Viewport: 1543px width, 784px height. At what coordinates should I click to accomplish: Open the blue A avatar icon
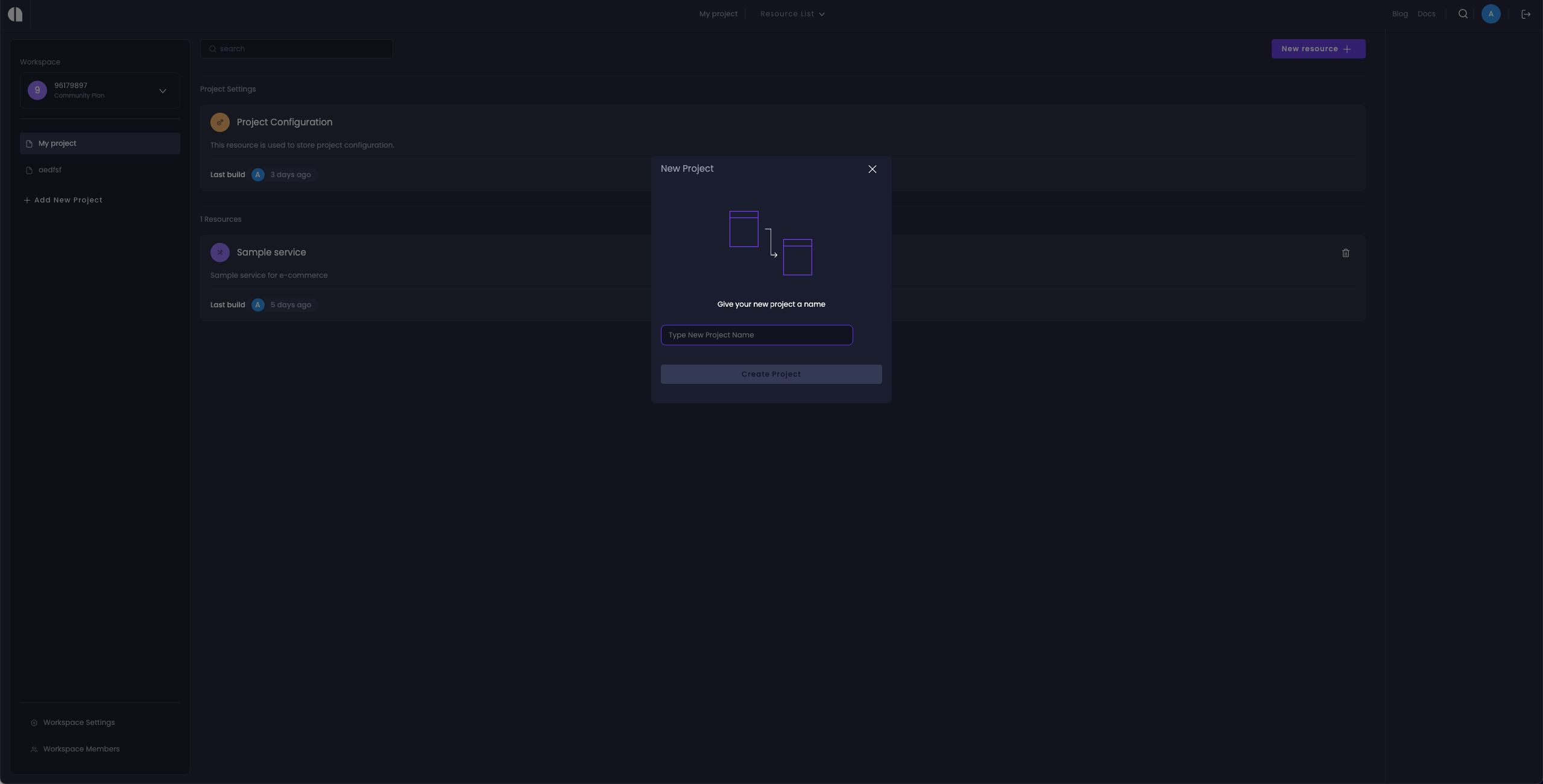pyautogui.click(x=1491, y=14)
